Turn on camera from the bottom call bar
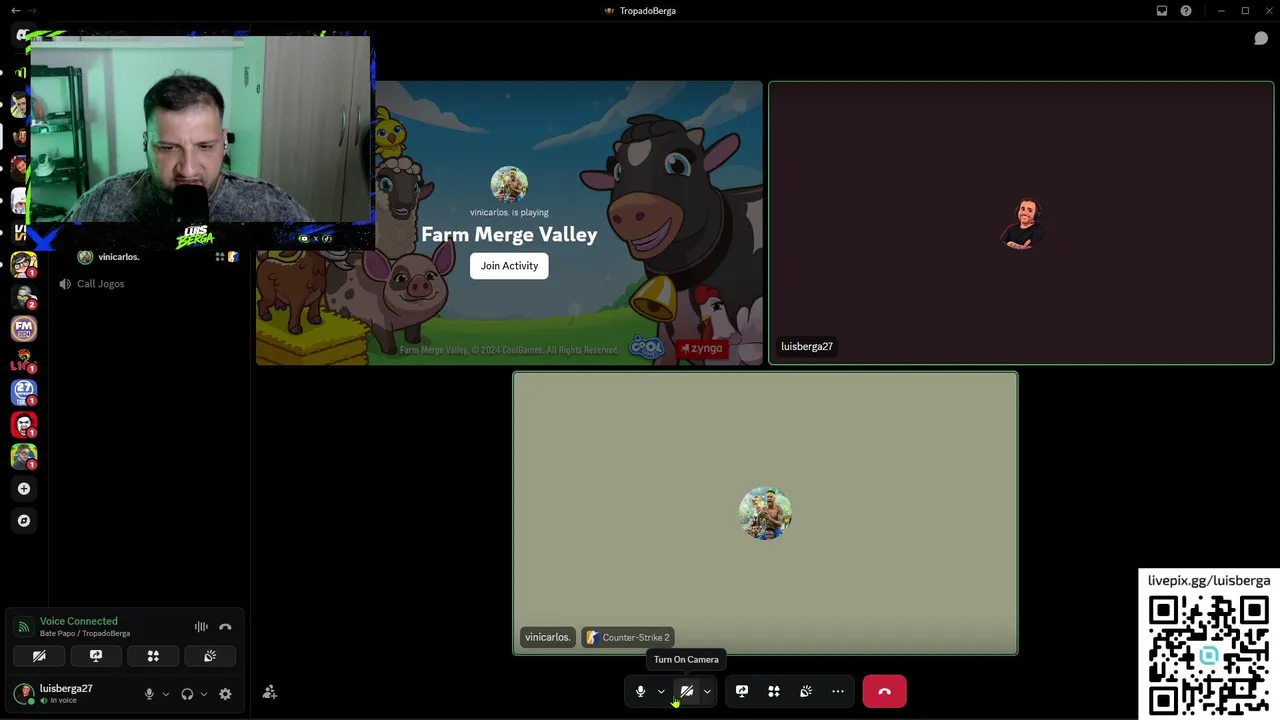This screenshot has height=720, width=1280. 686,691
